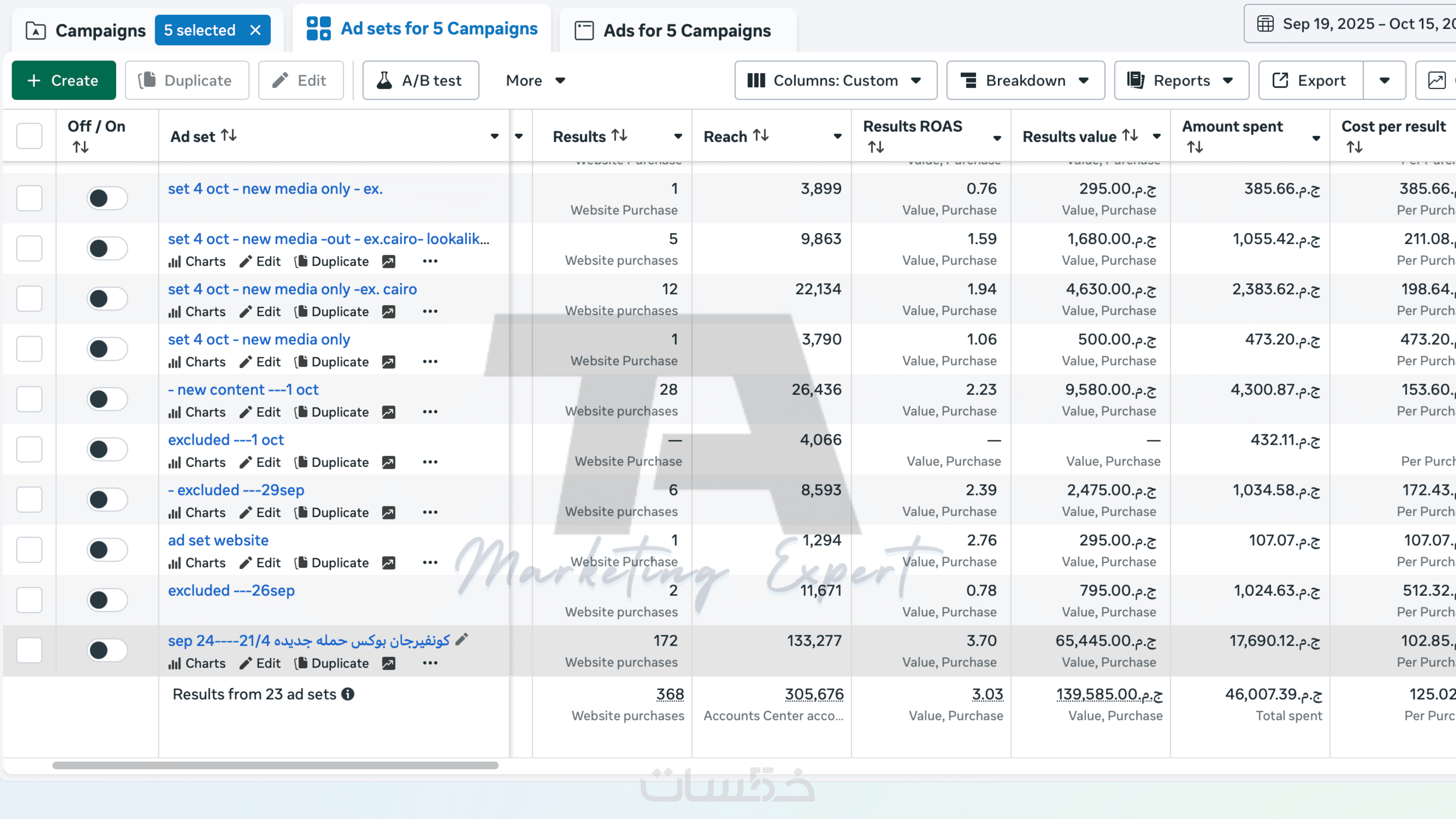1456x819 pixels.
Task: Open the Ad set column dropdown arrow
Action: click(495, 136)
